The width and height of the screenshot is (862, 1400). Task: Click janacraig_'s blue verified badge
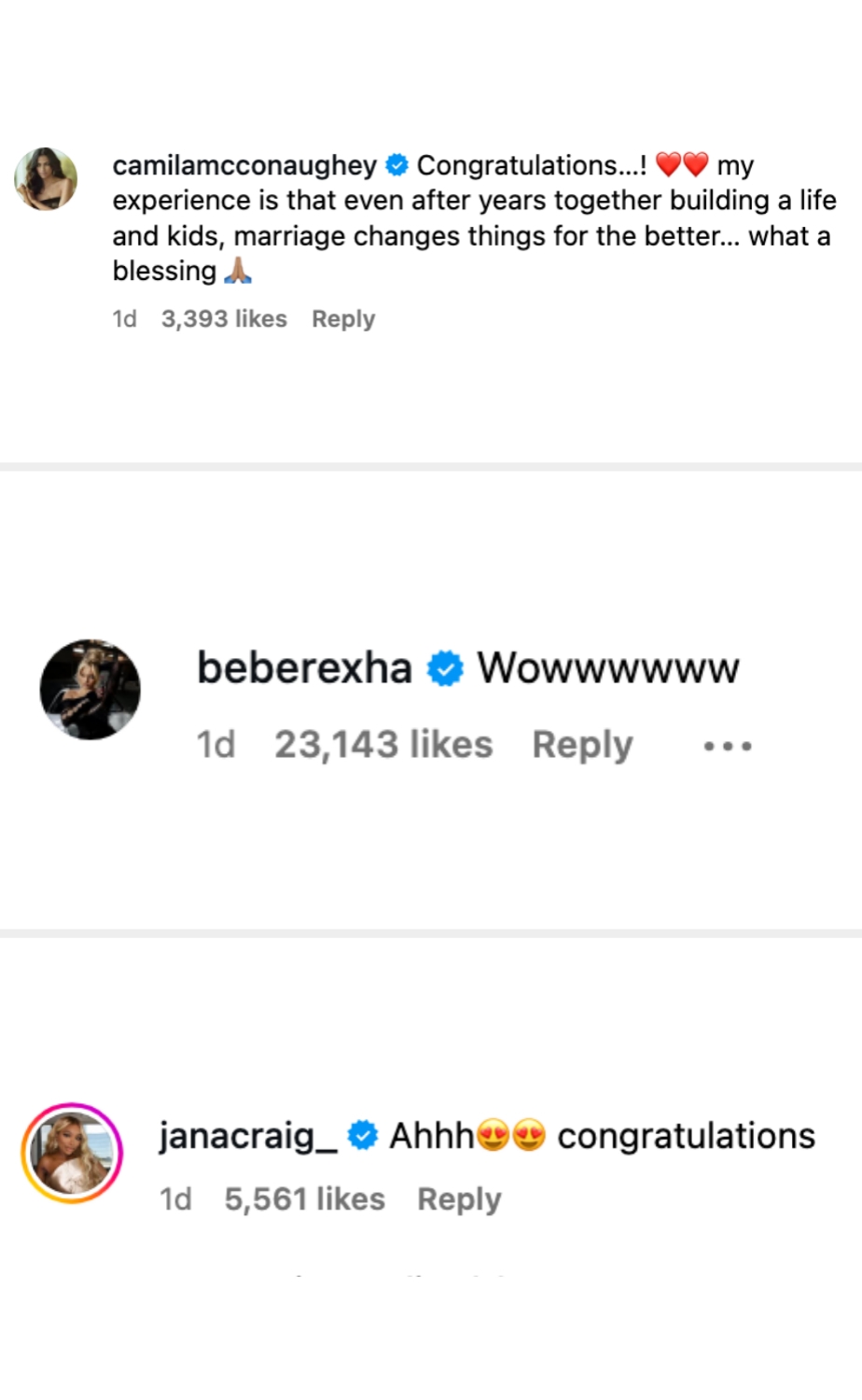363,1135
